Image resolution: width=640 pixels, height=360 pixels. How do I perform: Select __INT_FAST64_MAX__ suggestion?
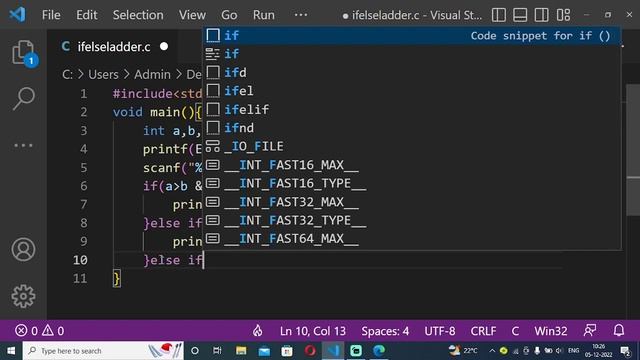(x=412, y=239)
